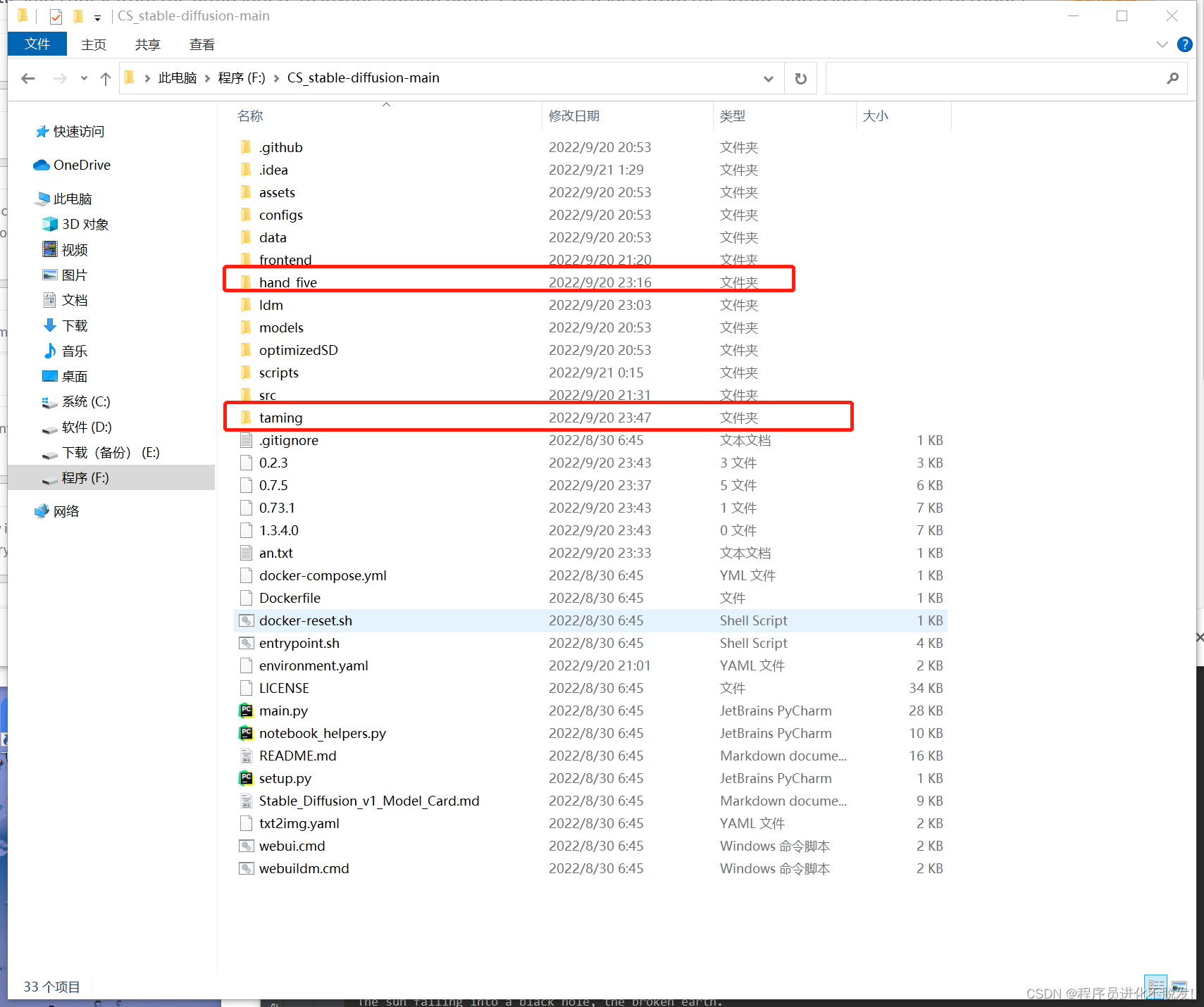
Task: Expand the ribbon with chevron arrow
Action: [1162, 44]
